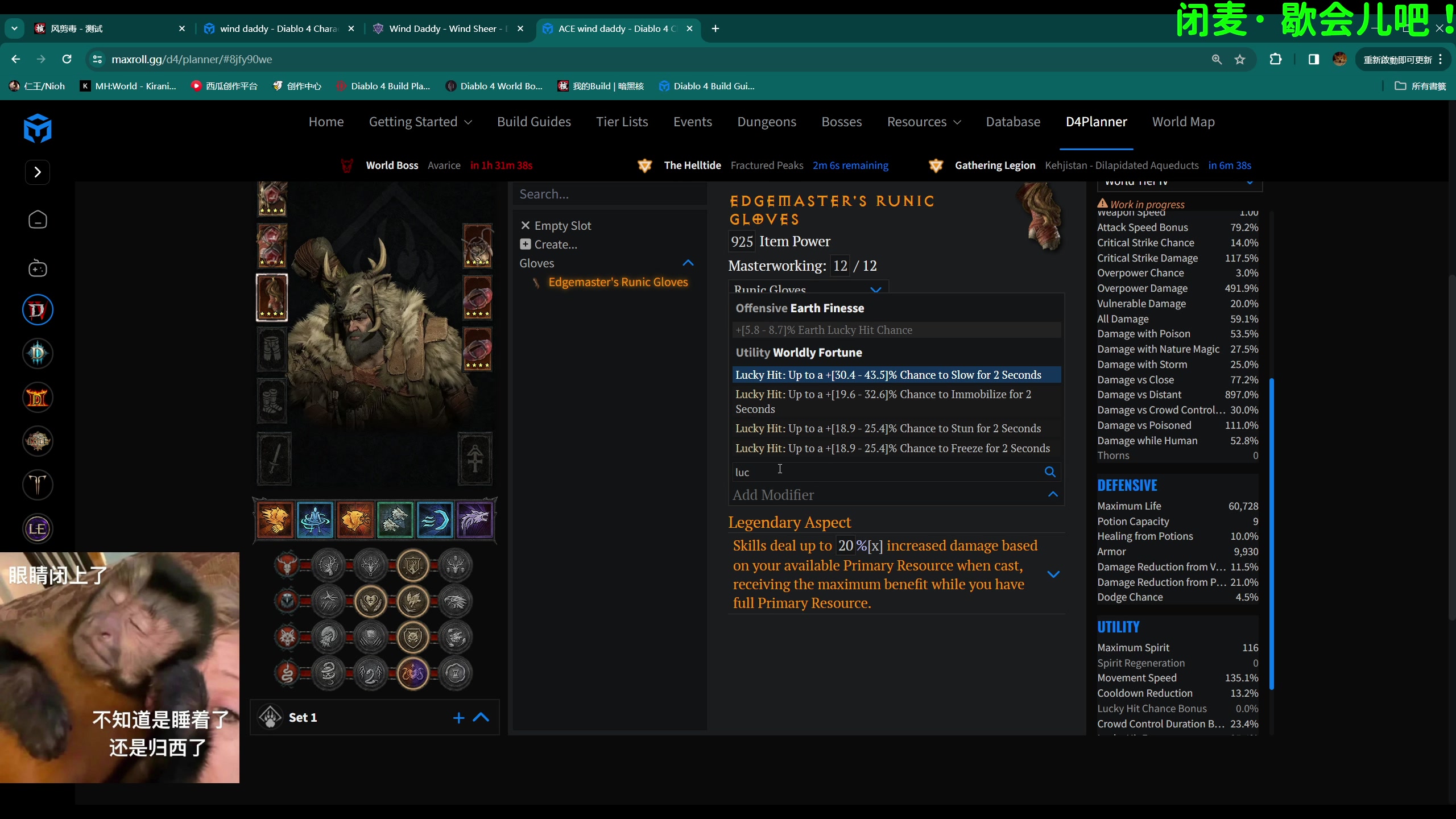Collapse the Set 1 panel chevron
Screen dimensions: 1456x819
(481, 718)
